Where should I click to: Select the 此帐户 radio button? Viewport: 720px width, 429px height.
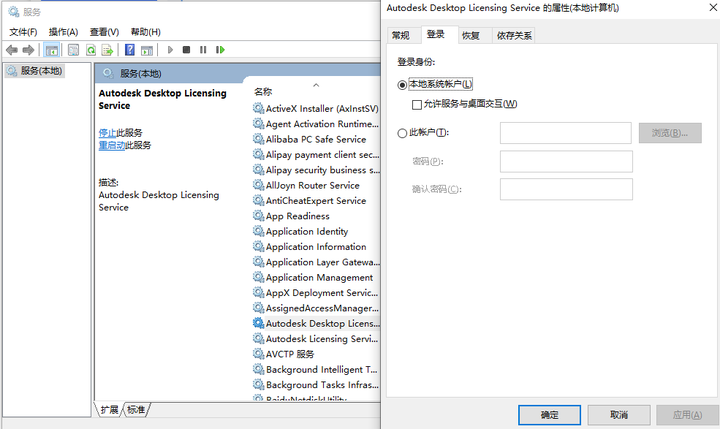(x=403, y=133)
